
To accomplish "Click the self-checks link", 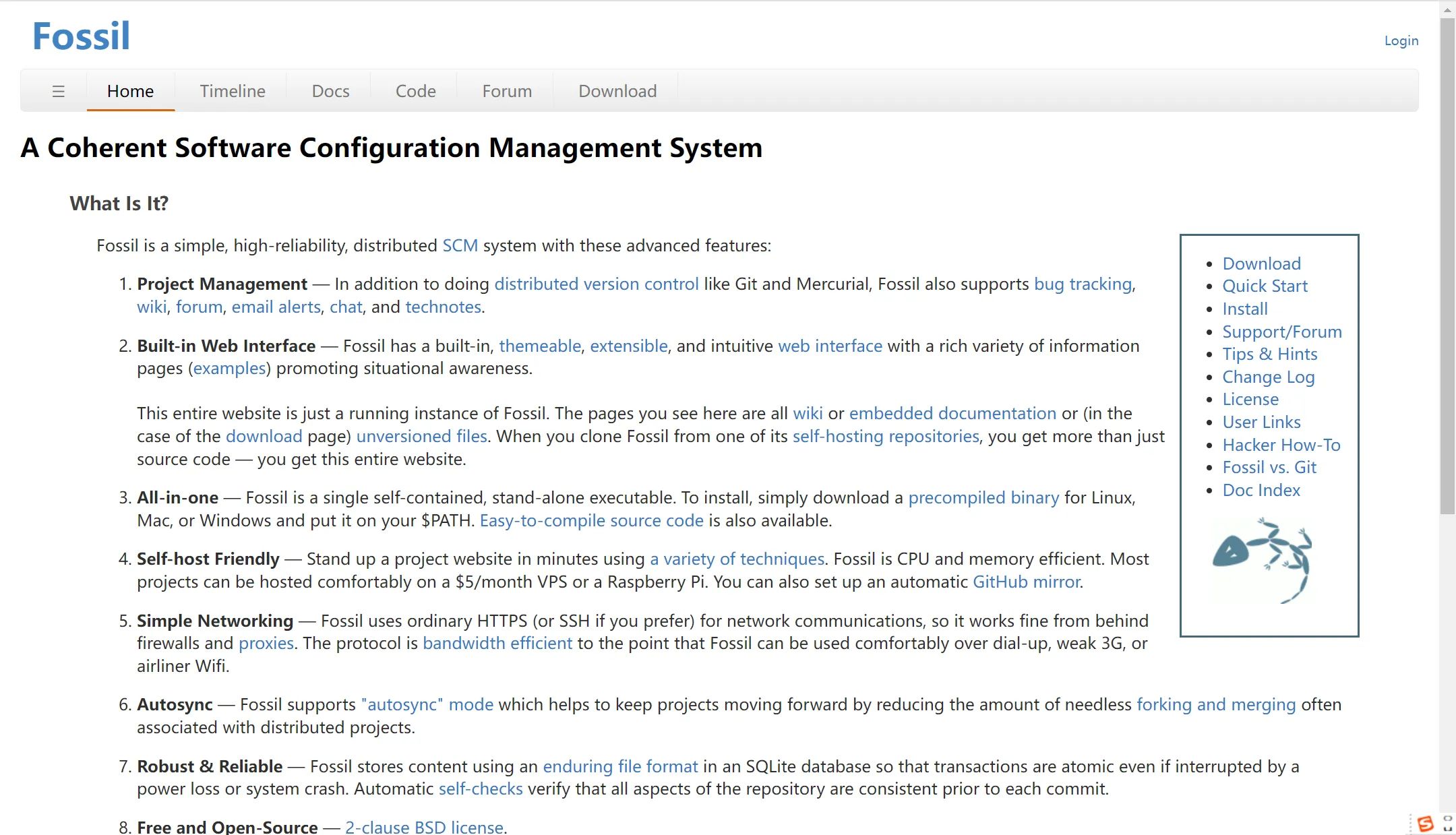I will tap(481, 788).
